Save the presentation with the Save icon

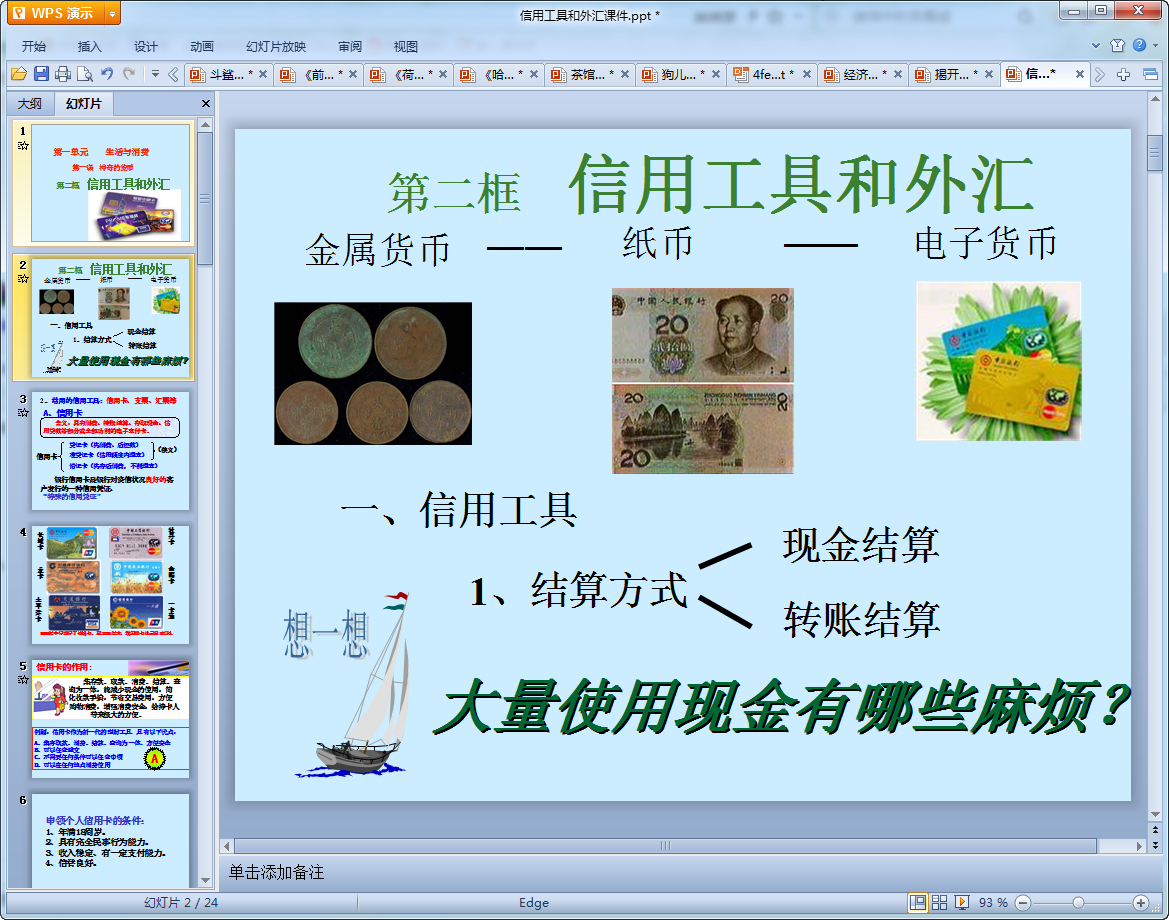[41, 74]
